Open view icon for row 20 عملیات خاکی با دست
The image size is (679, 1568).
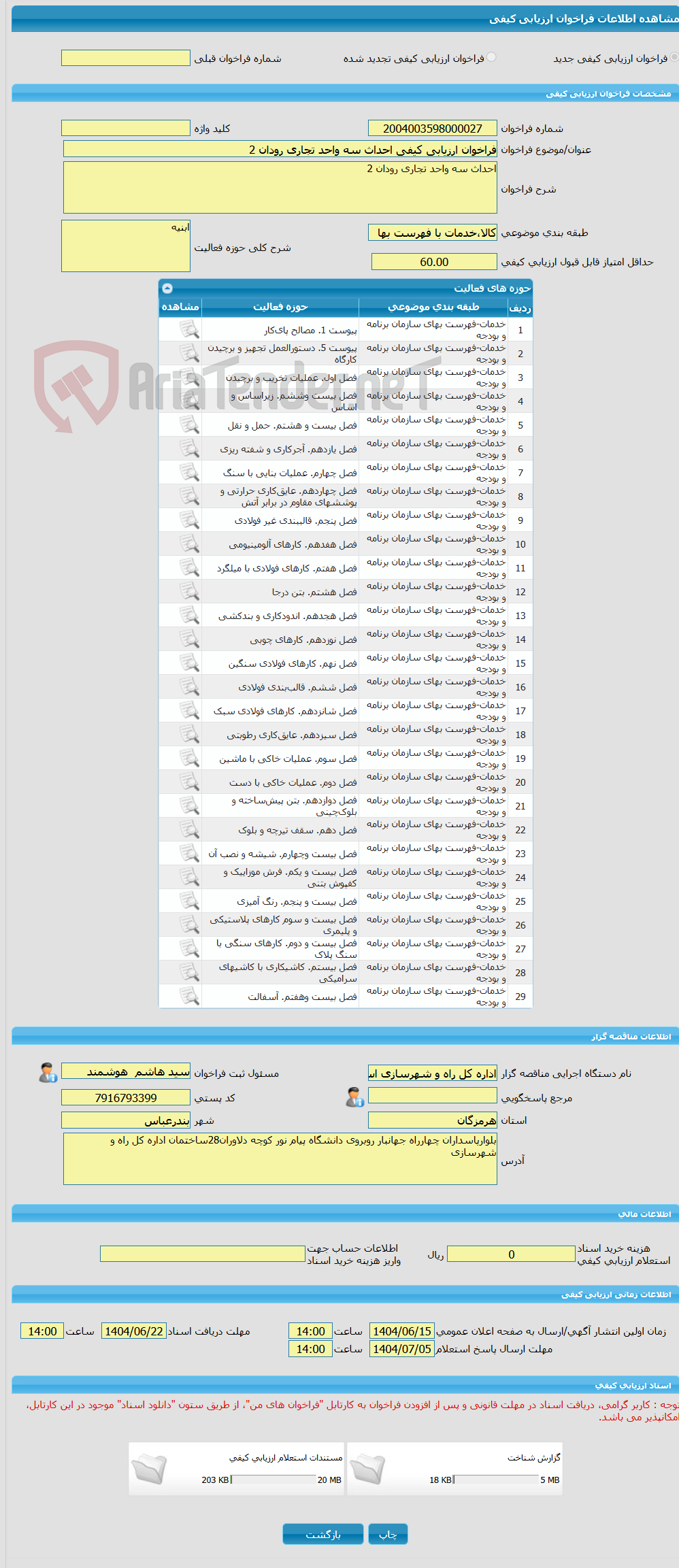[189, 782]
